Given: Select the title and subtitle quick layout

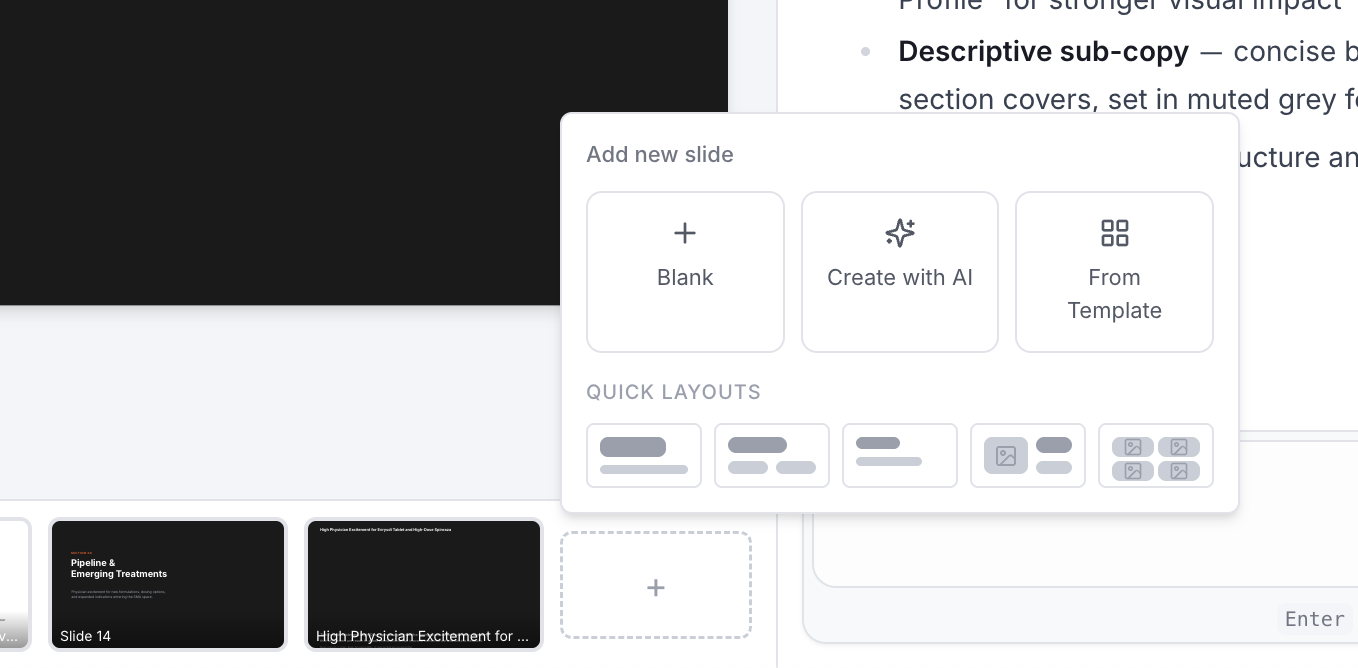Looking at the screenshot, I should 644,456.
